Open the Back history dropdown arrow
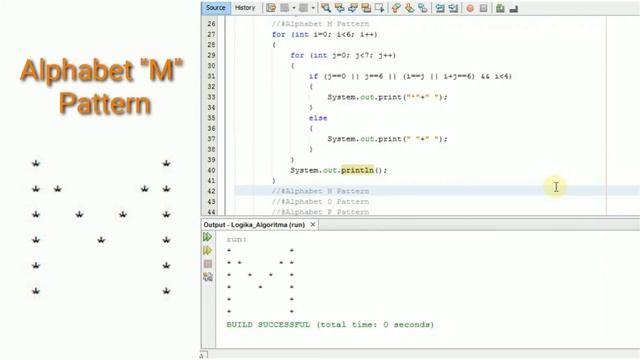Viewport: 640px width, 360px height. (293, 8)
